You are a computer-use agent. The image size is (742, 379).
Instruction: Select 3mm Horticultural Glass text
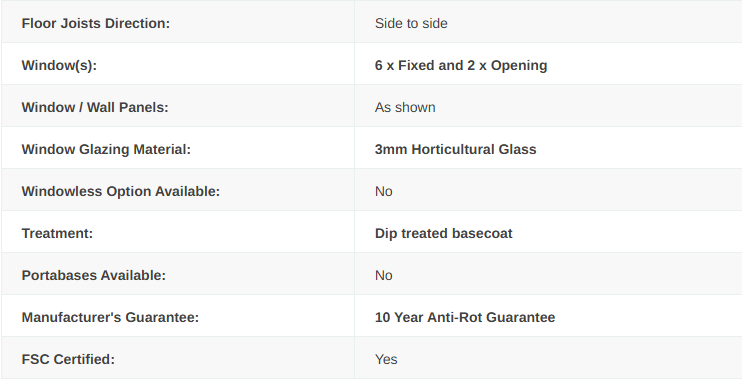coord(455,150)
